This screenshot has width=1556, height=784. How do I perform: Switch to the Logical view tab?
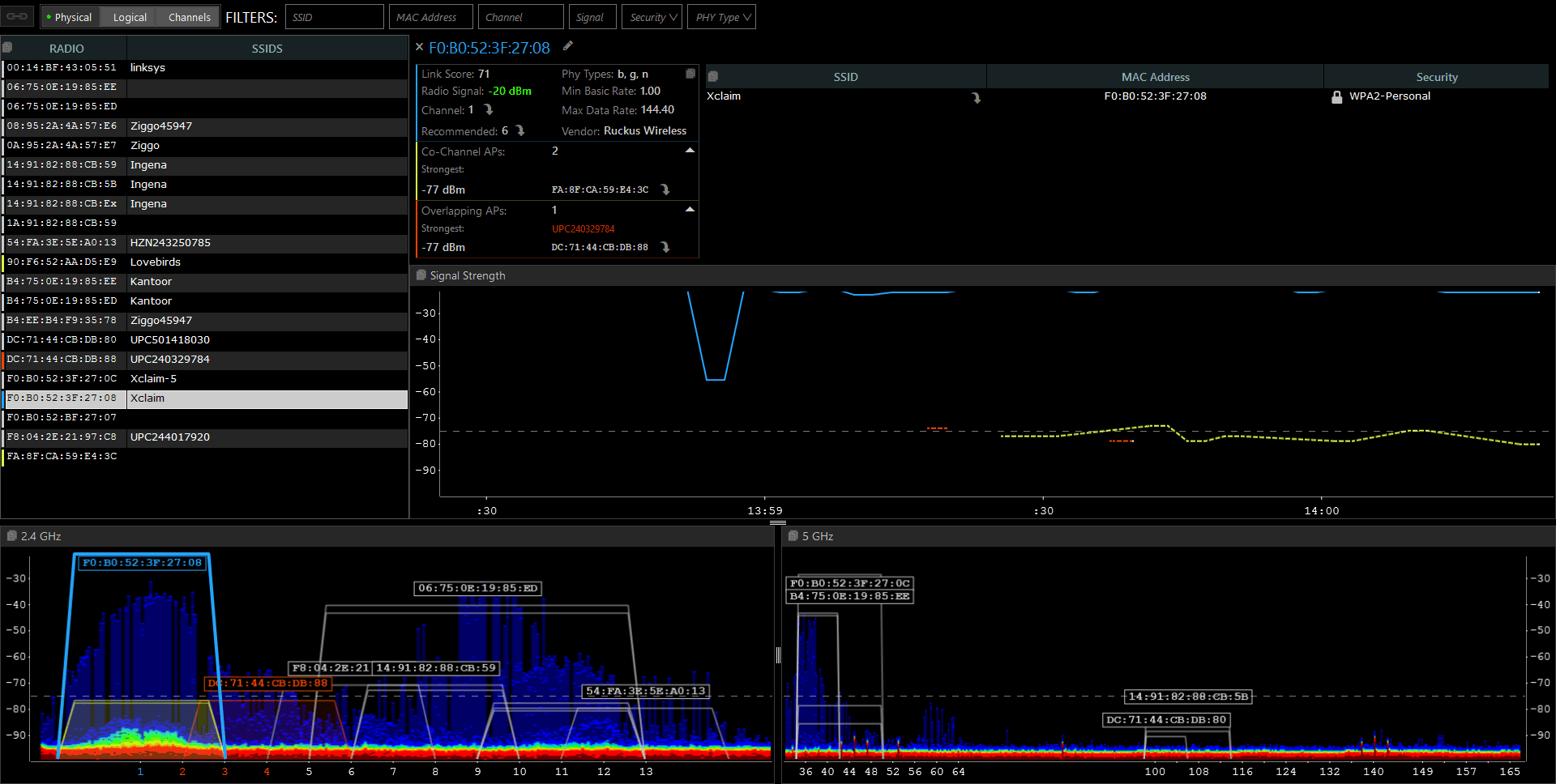tap(130, 17)
